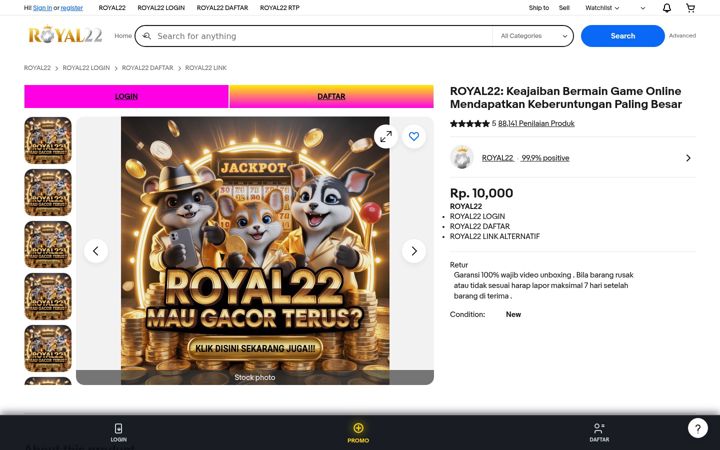Click Home link beside the logo
Image resolution: width=720 pixels, height=450 pixels.
tap(123, 36)
